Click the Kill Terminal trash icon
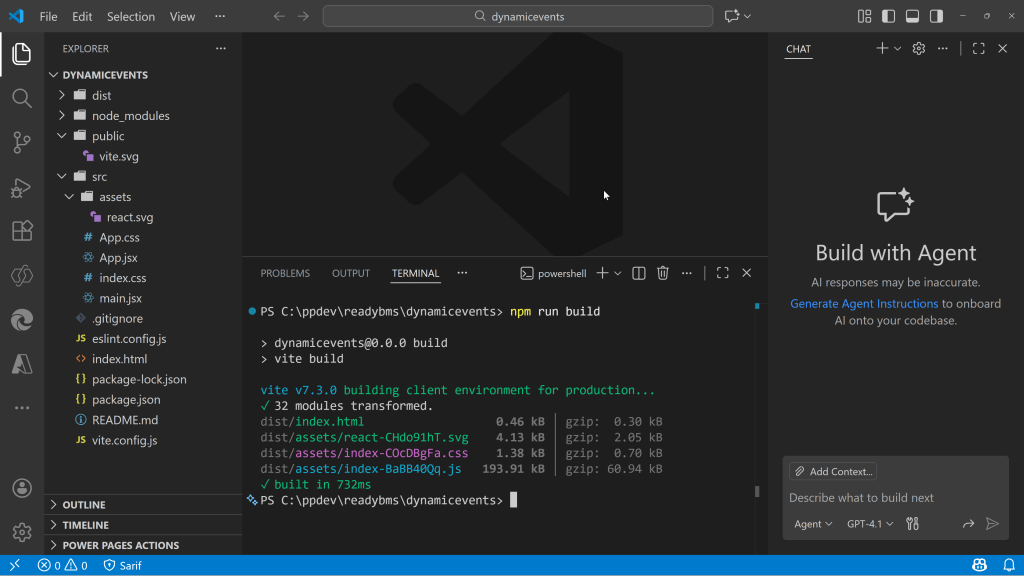The width and height of the screenshot is (1024, 576). tap(662, 273)
